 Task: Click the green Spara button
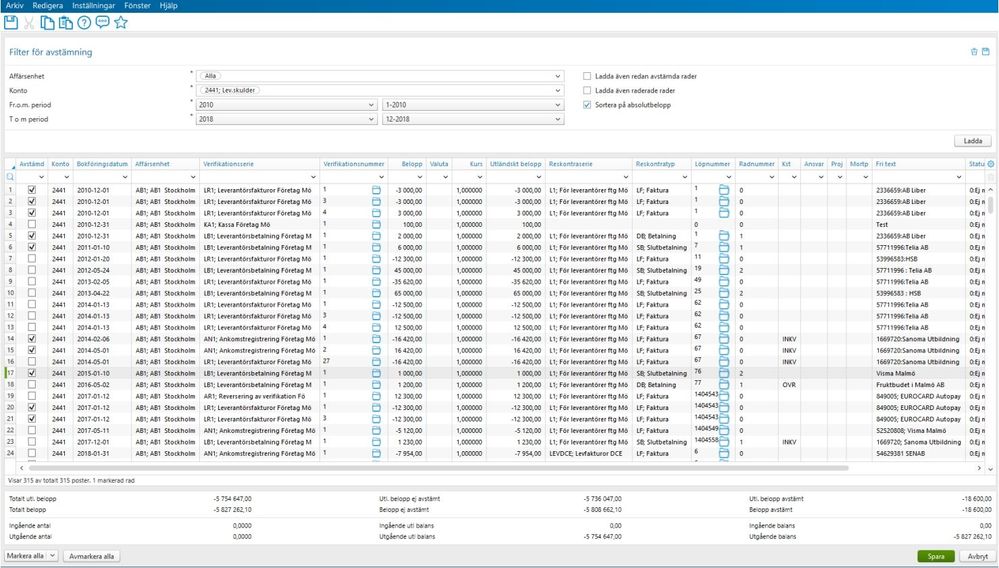936,556
